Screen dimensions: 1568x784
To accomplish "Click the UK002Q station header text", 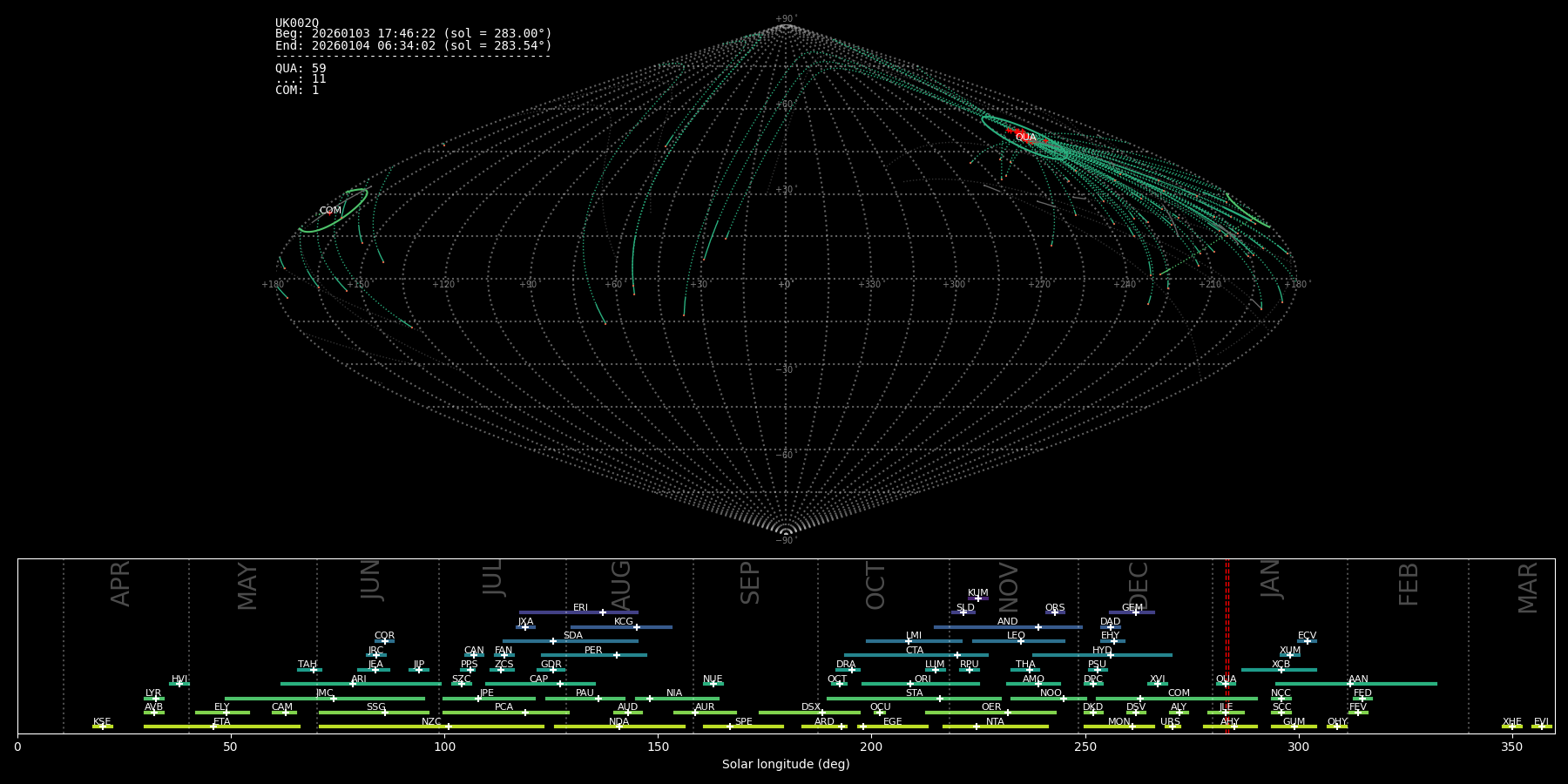I will pyautogui.click(x=297, y=24).
